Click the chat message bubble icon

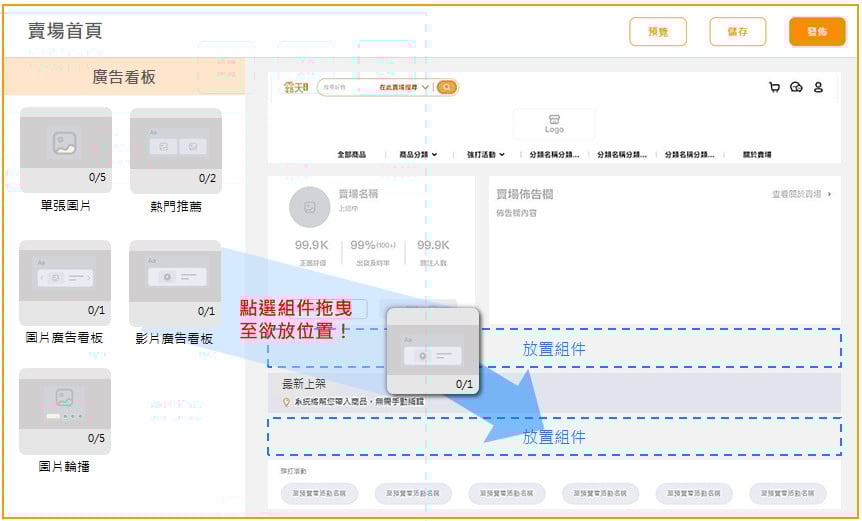click(x=796, y=88)
